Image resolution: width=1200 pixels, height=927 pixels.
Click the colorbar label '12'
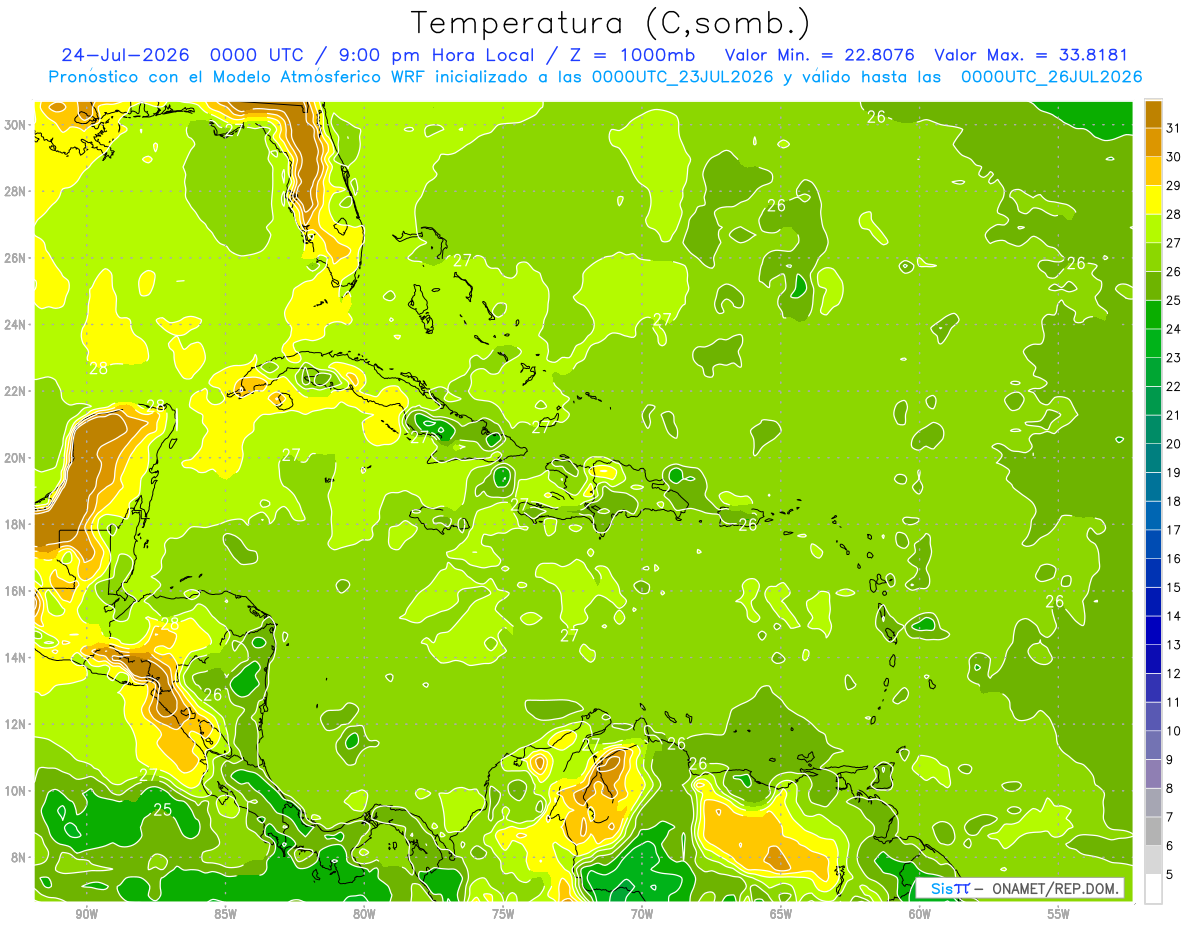click(1174, 673)
